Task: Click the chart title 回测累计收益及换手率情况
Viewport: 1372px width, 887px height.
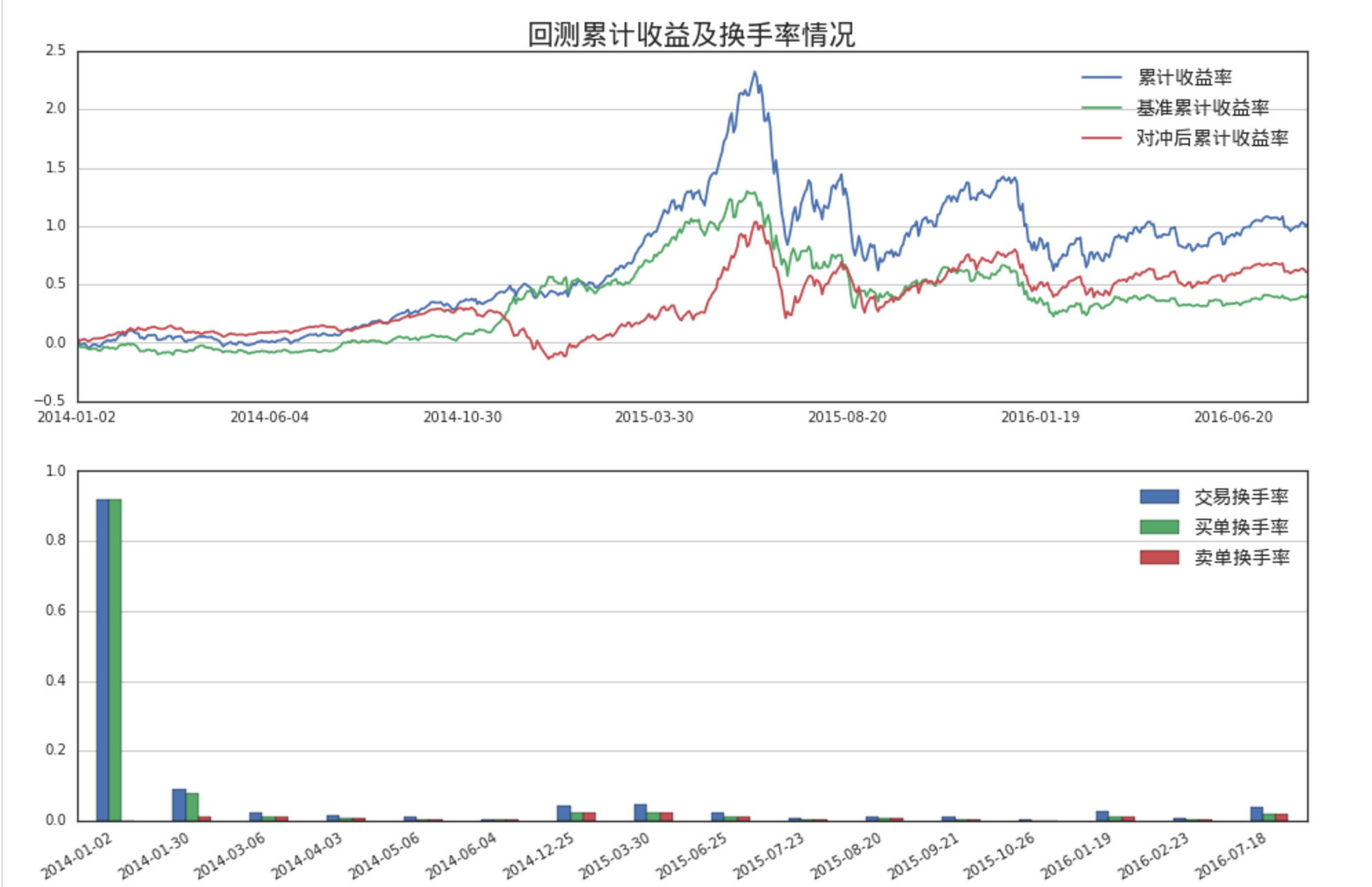Action: click(692, 34)
